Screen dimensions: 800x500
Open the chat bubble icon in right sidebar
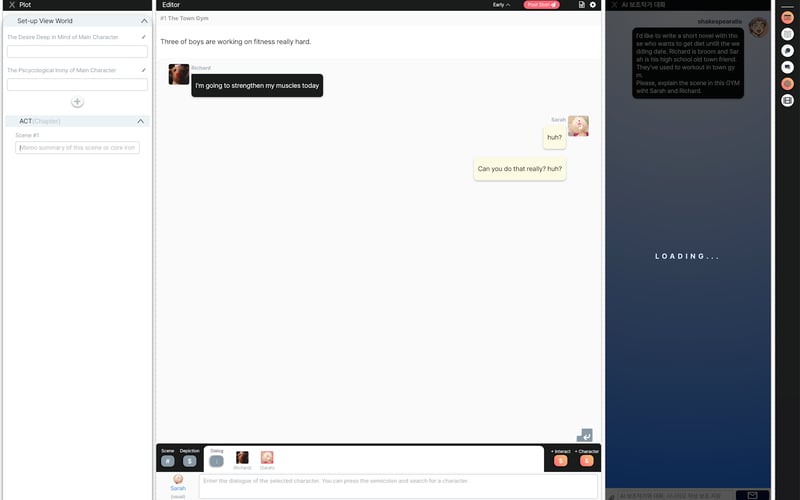(x=787, y=51)
